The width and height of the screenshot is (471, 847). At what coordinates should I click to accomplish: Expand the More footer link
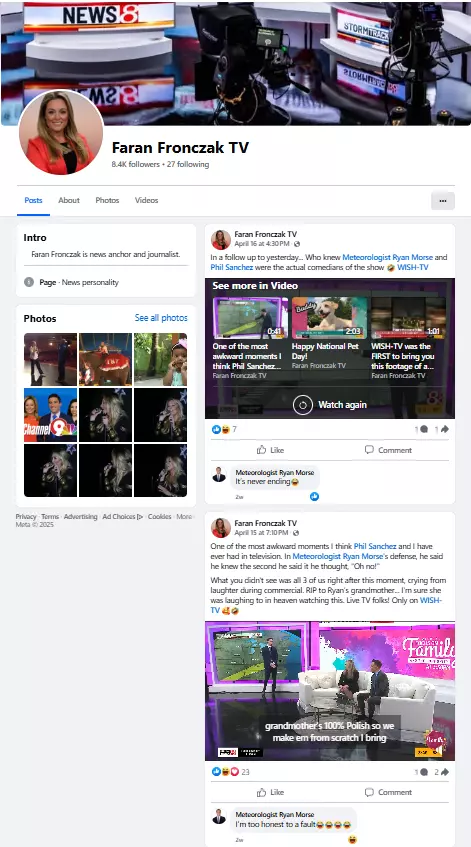[184, 516]
